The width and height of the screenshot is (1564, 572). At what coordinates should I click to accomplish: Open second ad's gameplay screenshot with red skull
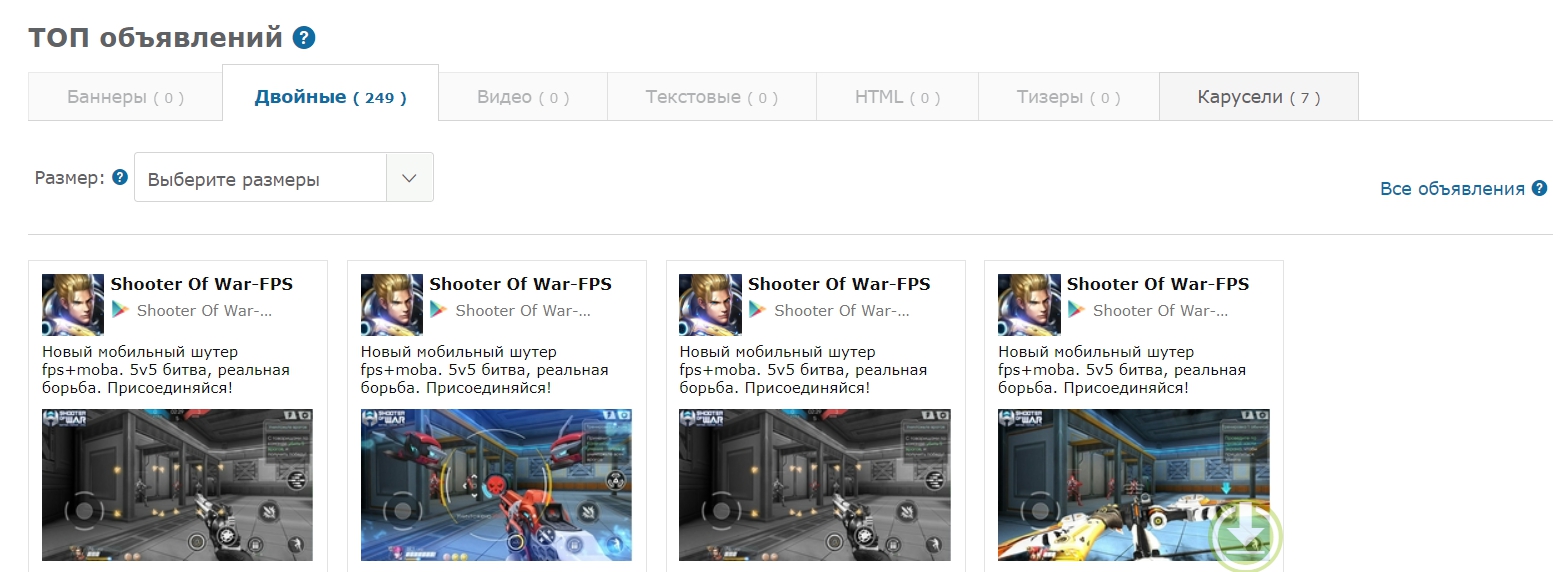pos(496,484)
